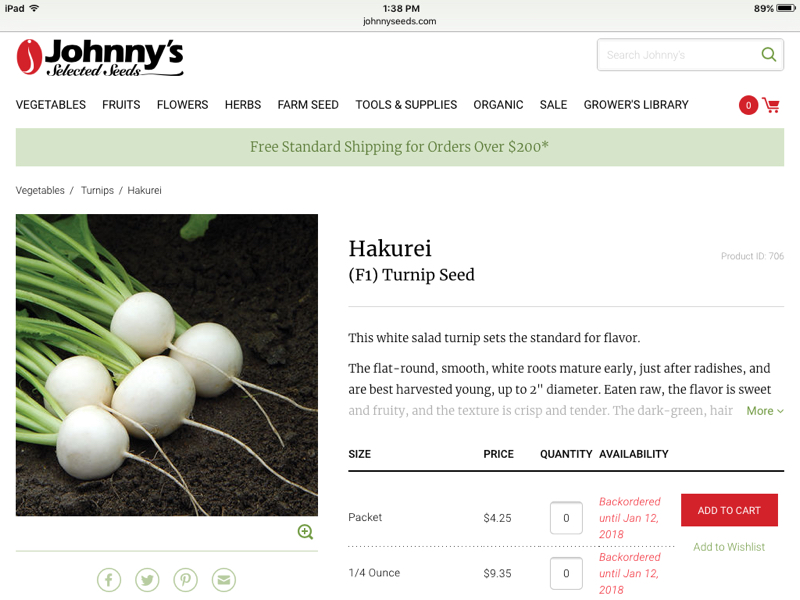Select the Packet quantity box
The image size is (800, 600).
click(x=566, y=518)
